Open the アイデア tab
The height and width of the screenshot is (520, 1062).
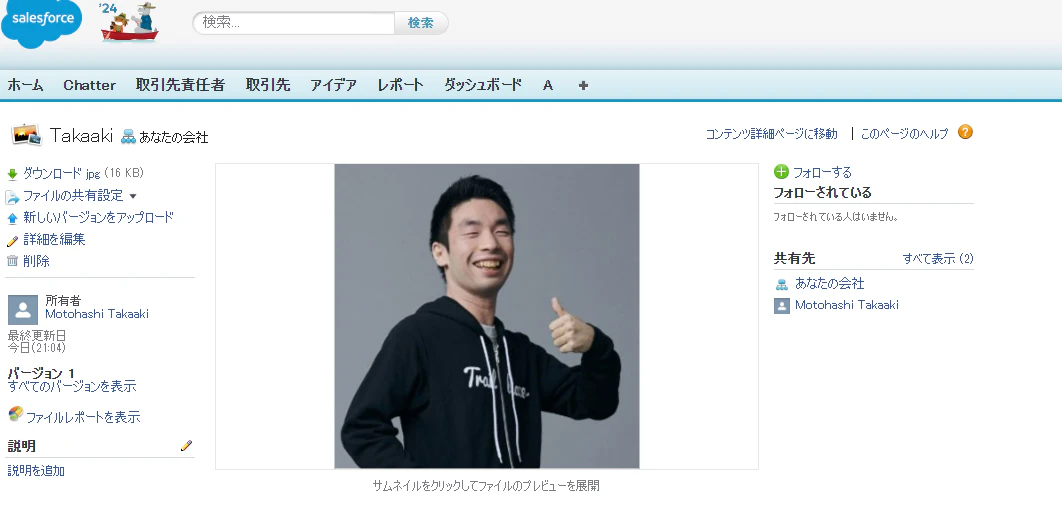(333, 85)
